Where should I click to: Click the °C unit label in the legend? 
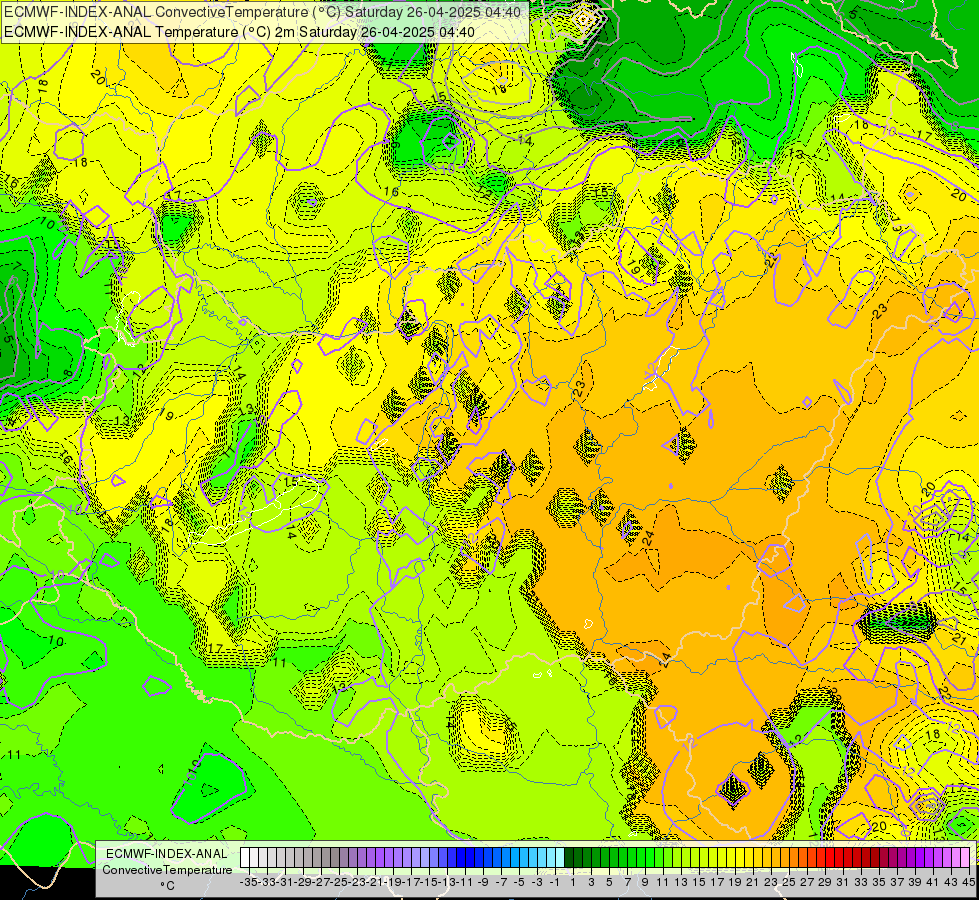coord(167,886)
